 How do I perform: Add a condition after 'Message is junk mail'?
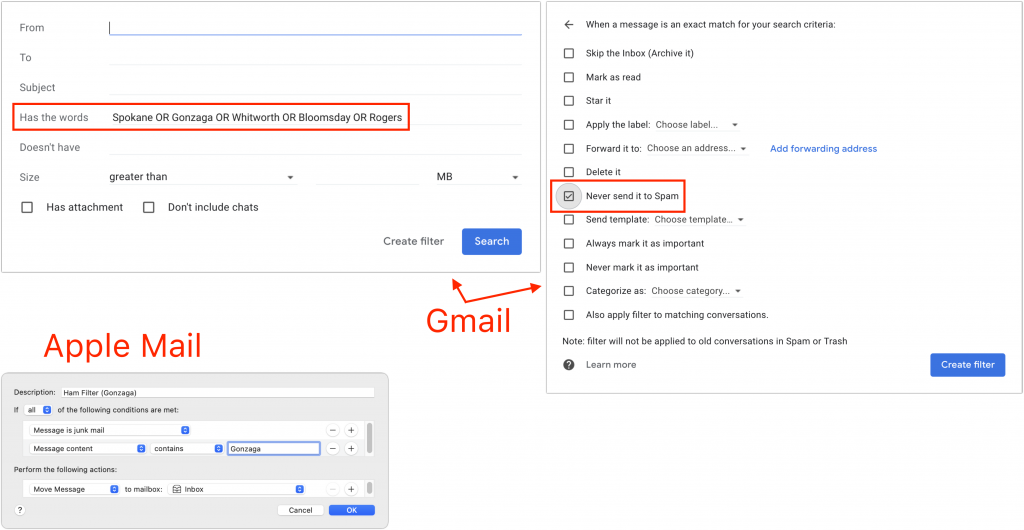tap(351, 430)
